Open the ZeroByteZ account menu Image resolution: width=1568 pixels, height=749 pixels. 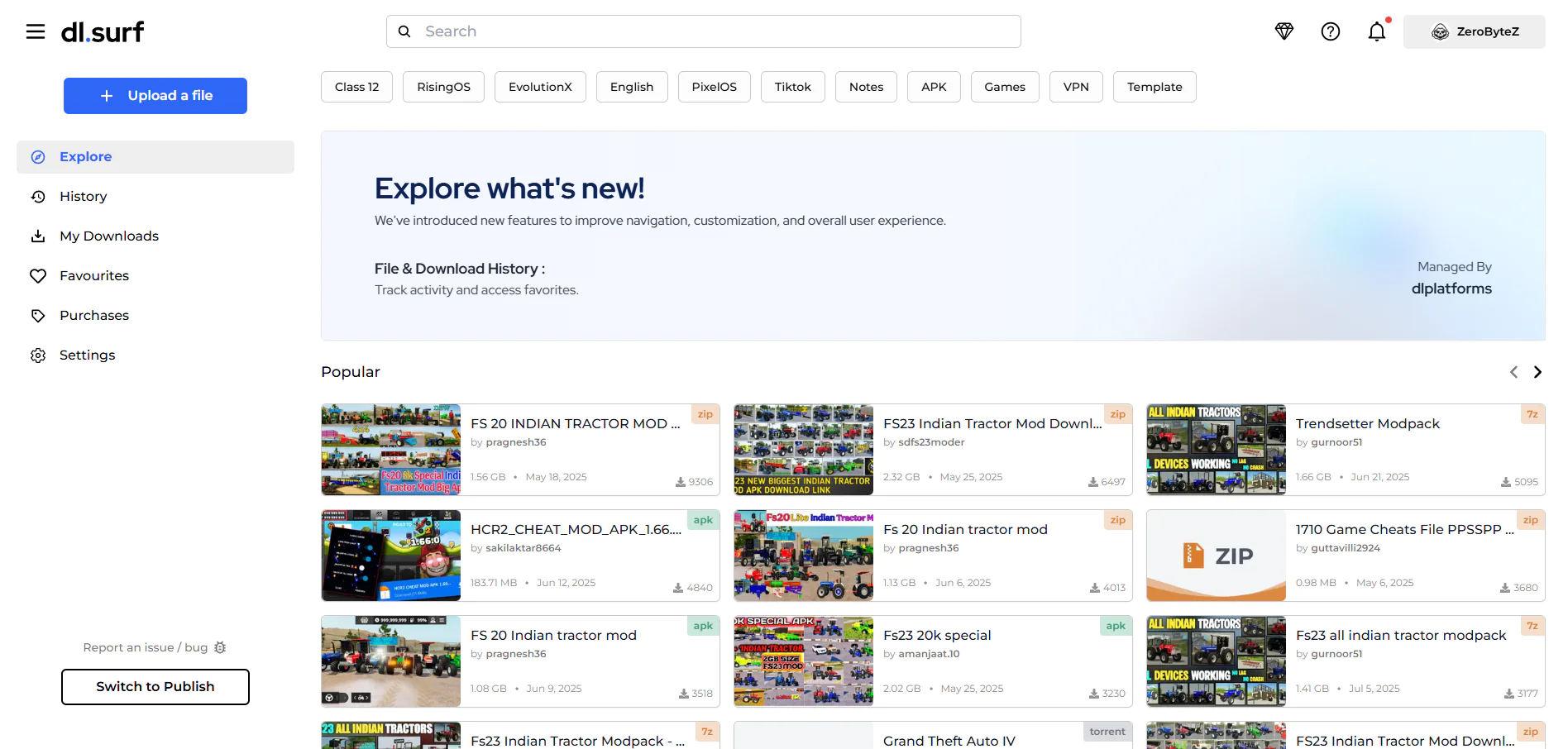1474,31
